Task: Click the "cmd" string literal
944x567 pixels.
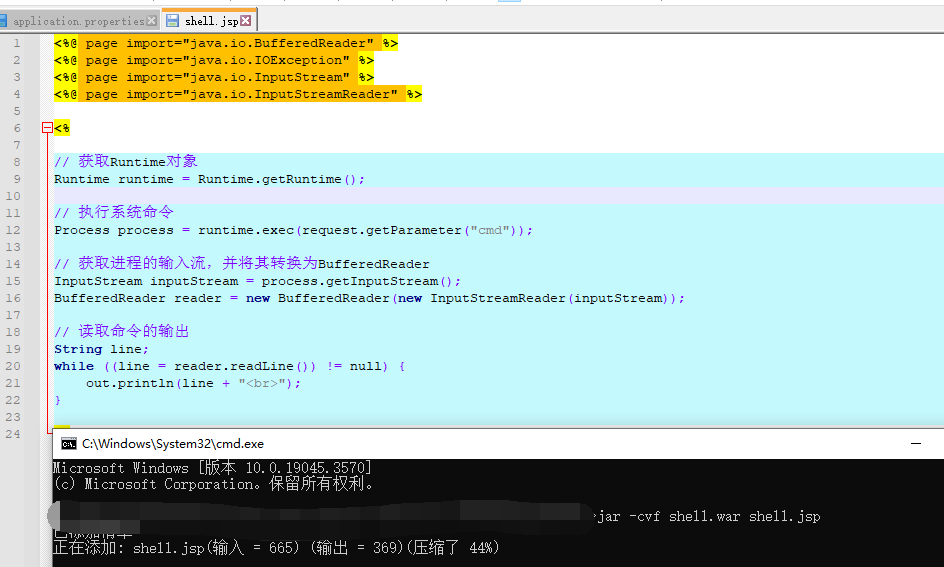Action: pyautogui.click(x=490, y=231)
